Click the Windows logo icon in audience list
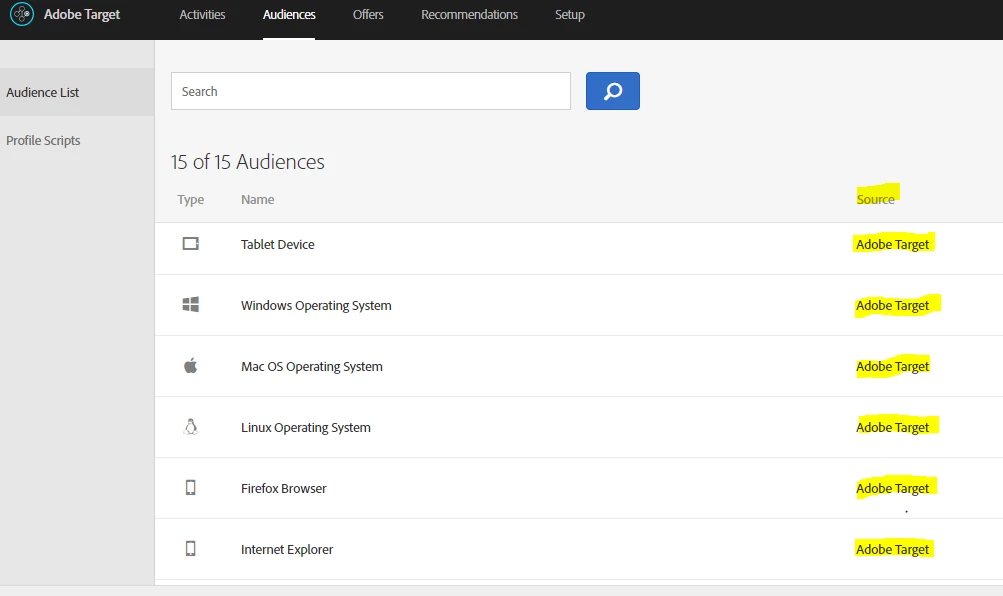Viewport: 1003px width, 596px height. (191, 304)
